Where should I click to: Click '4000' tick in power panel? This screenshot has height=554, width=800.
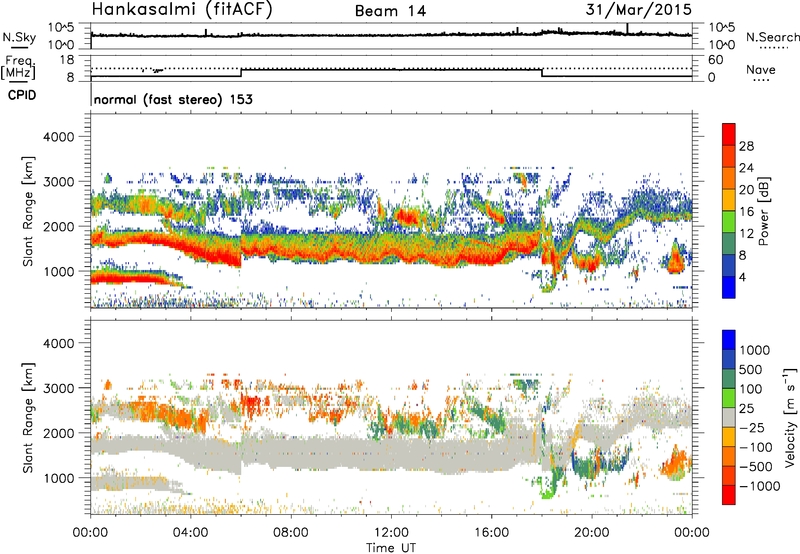pos(58,137)
